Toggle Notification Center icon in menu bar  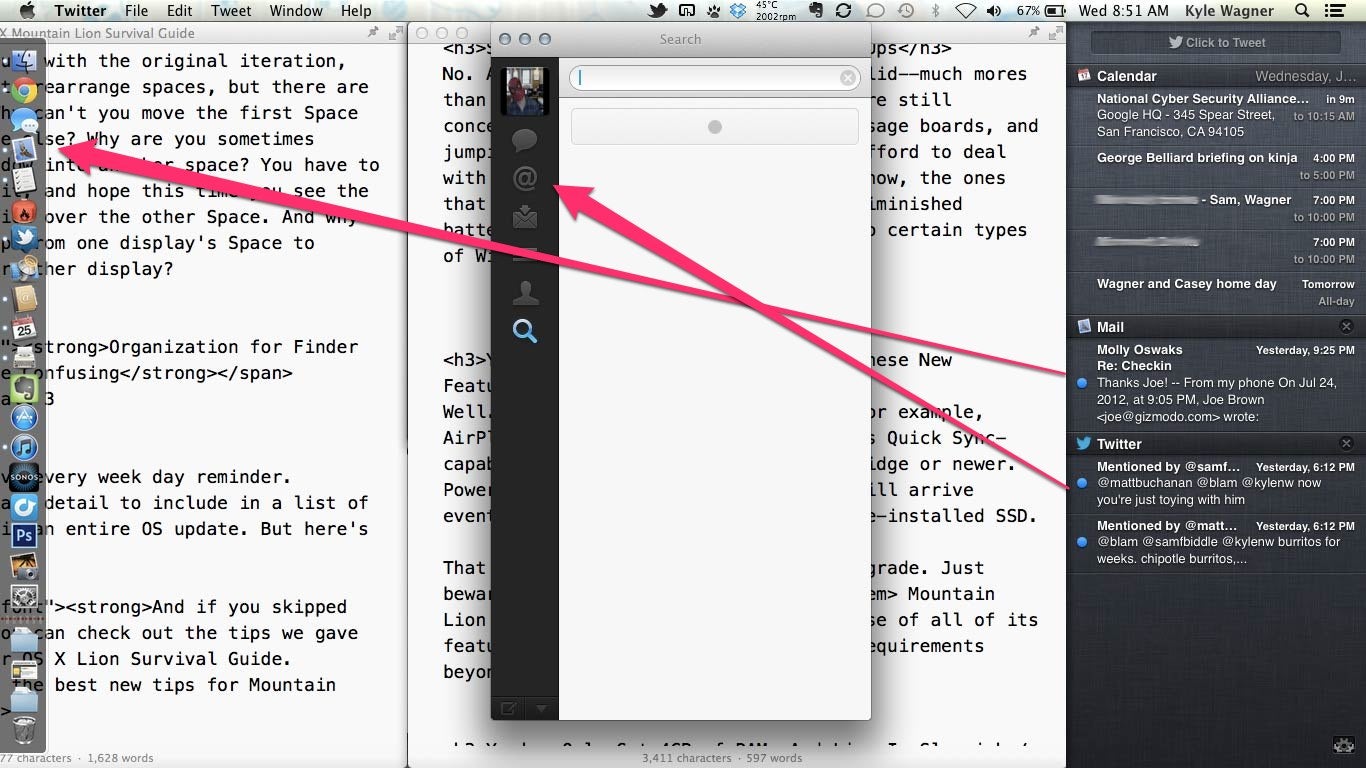(x=1333, y=11)
